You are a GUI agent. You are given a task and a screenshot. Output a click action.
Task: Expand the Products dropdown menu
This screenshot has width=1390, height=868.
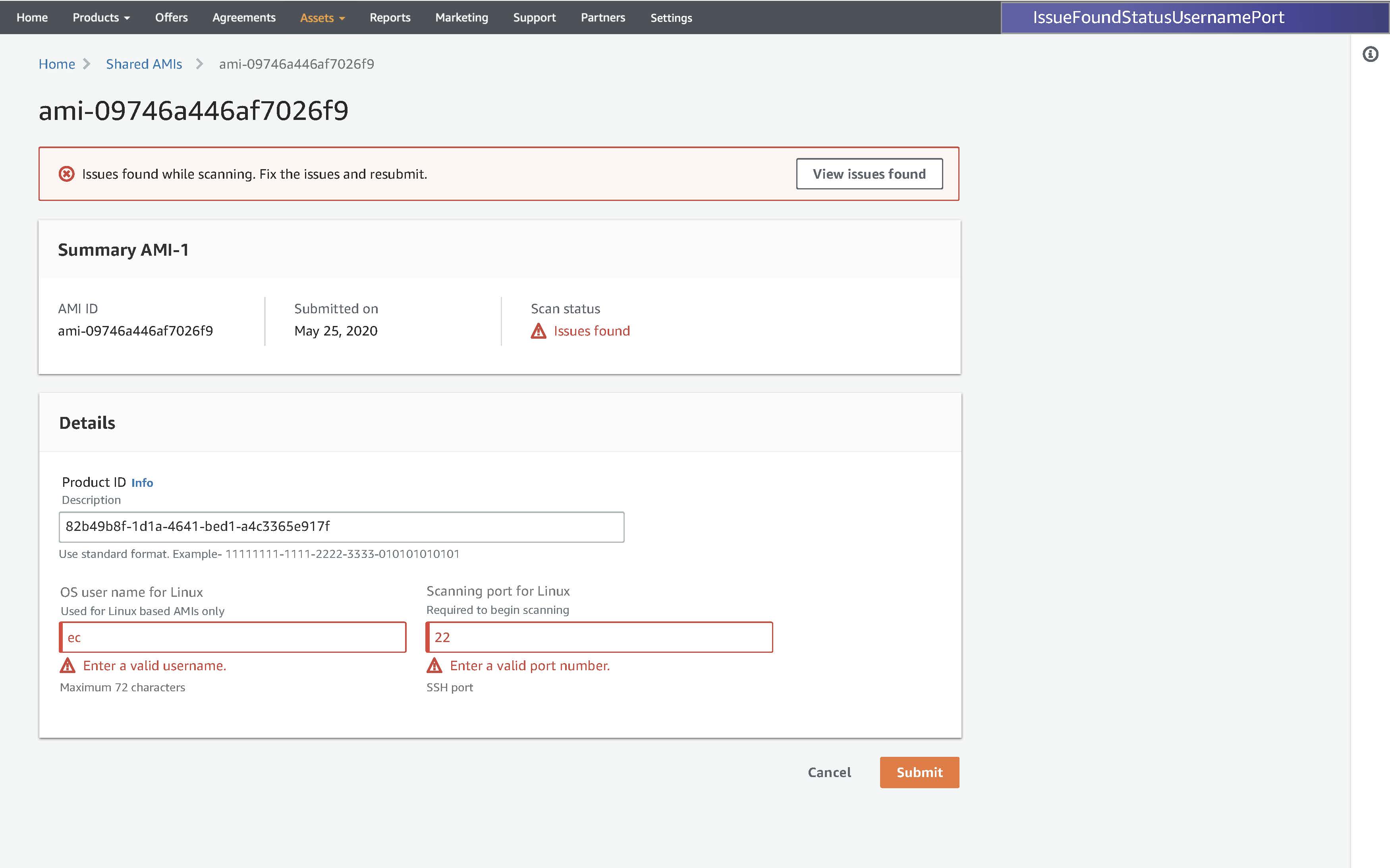[101, 18]
